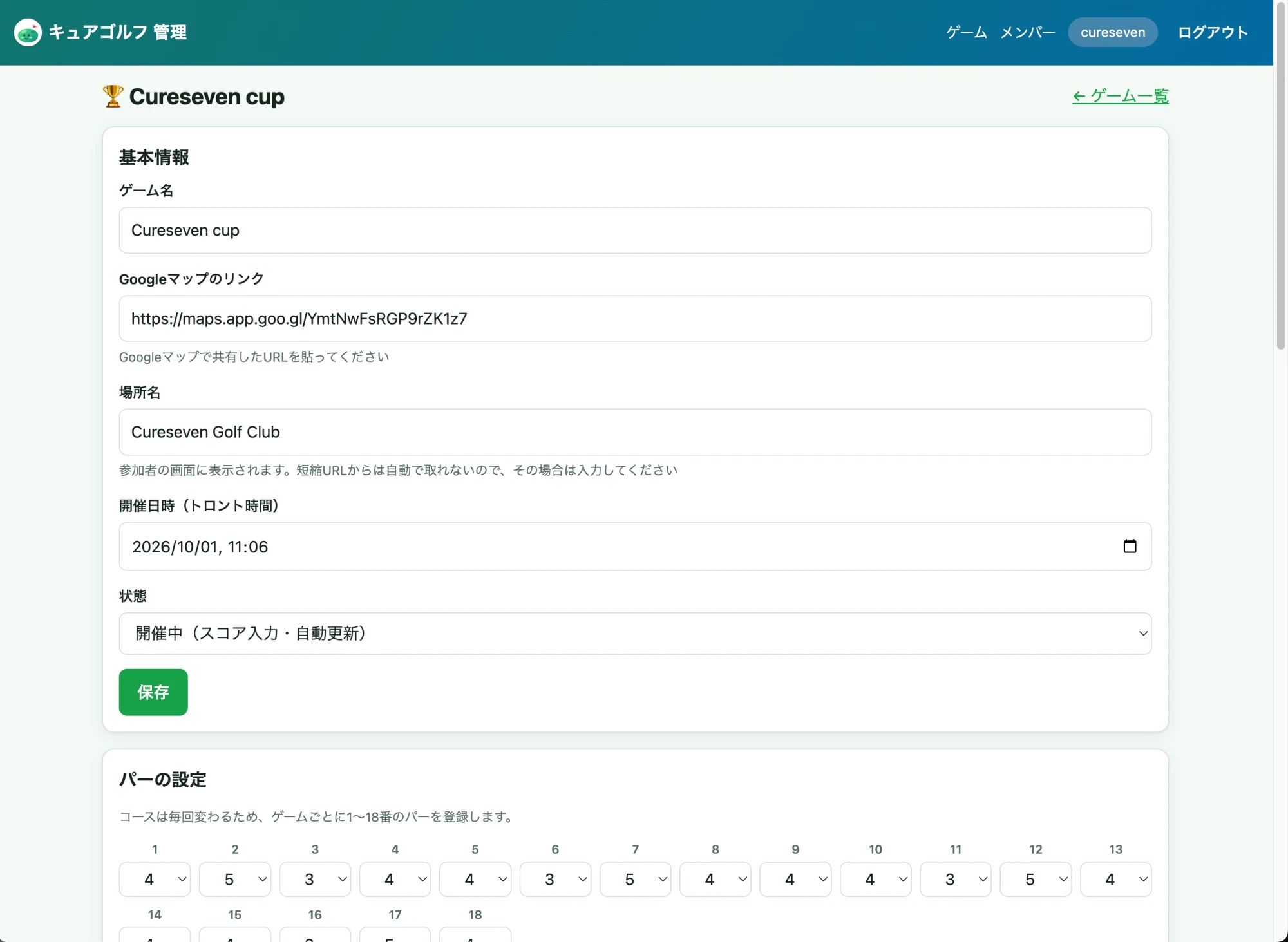Open par dropdown for hole 6

point(555,880)
